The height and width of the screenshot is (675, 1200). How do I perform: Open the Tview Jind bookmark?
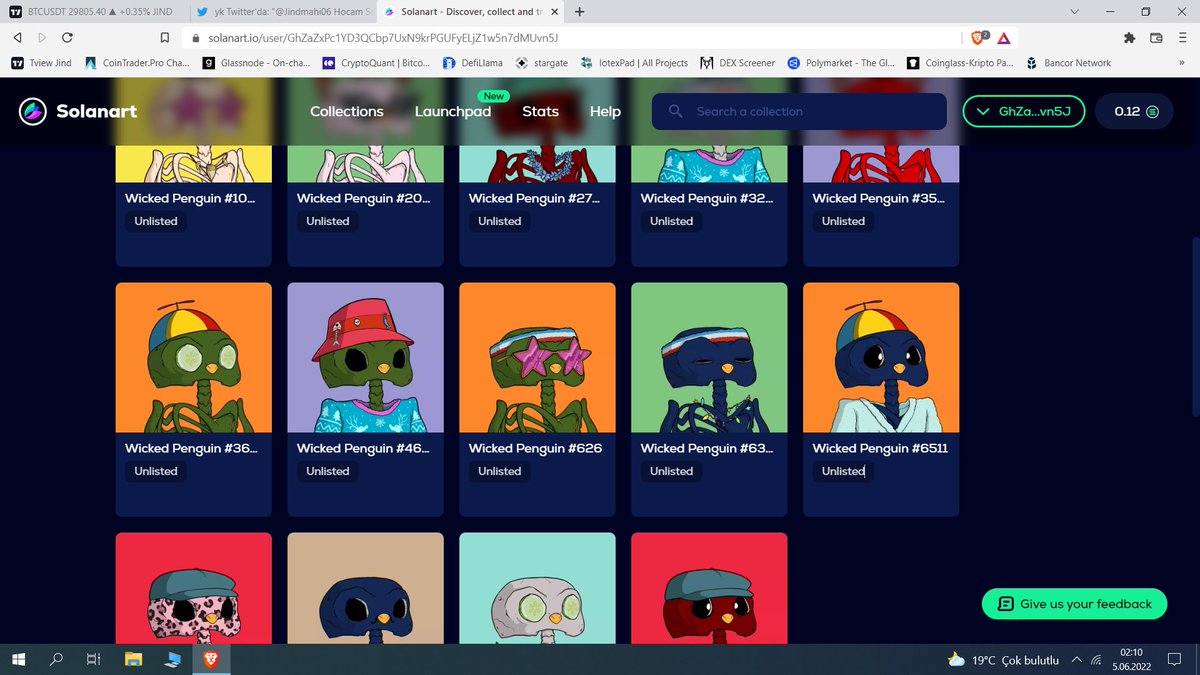pos(42,62)
